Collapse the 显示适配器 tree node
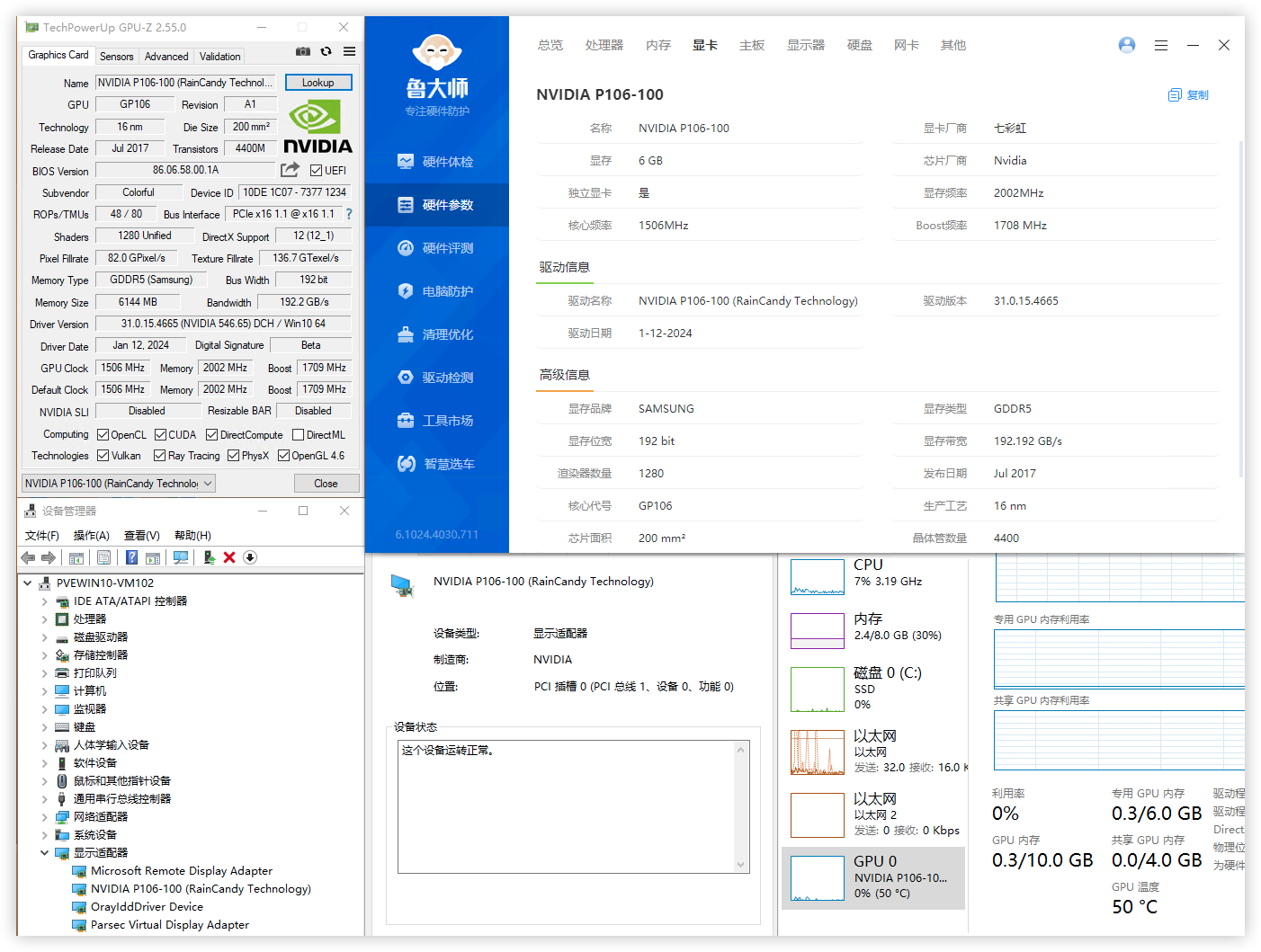Screen dimensions: 1261x952 [44, 852]
